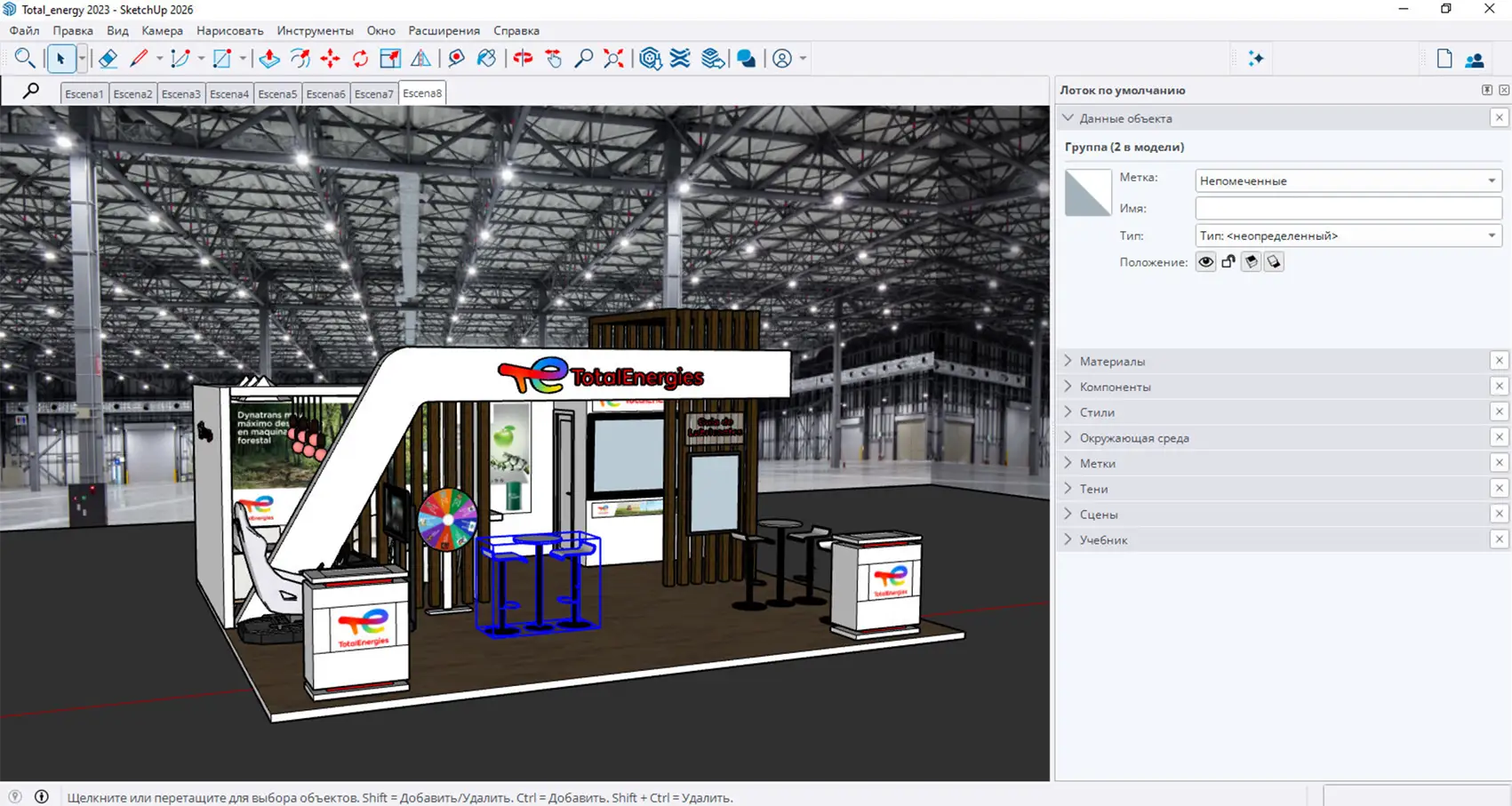1512x806 pixels.
Task: Click the Send to LayOut icon
Action: coord(712,59)
